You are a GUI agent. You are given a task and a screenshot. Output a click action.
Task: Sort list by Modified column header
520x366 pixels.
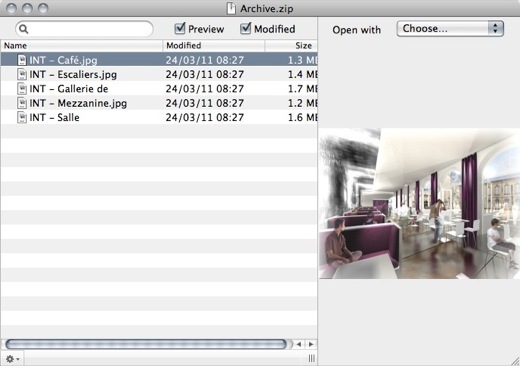214,46
